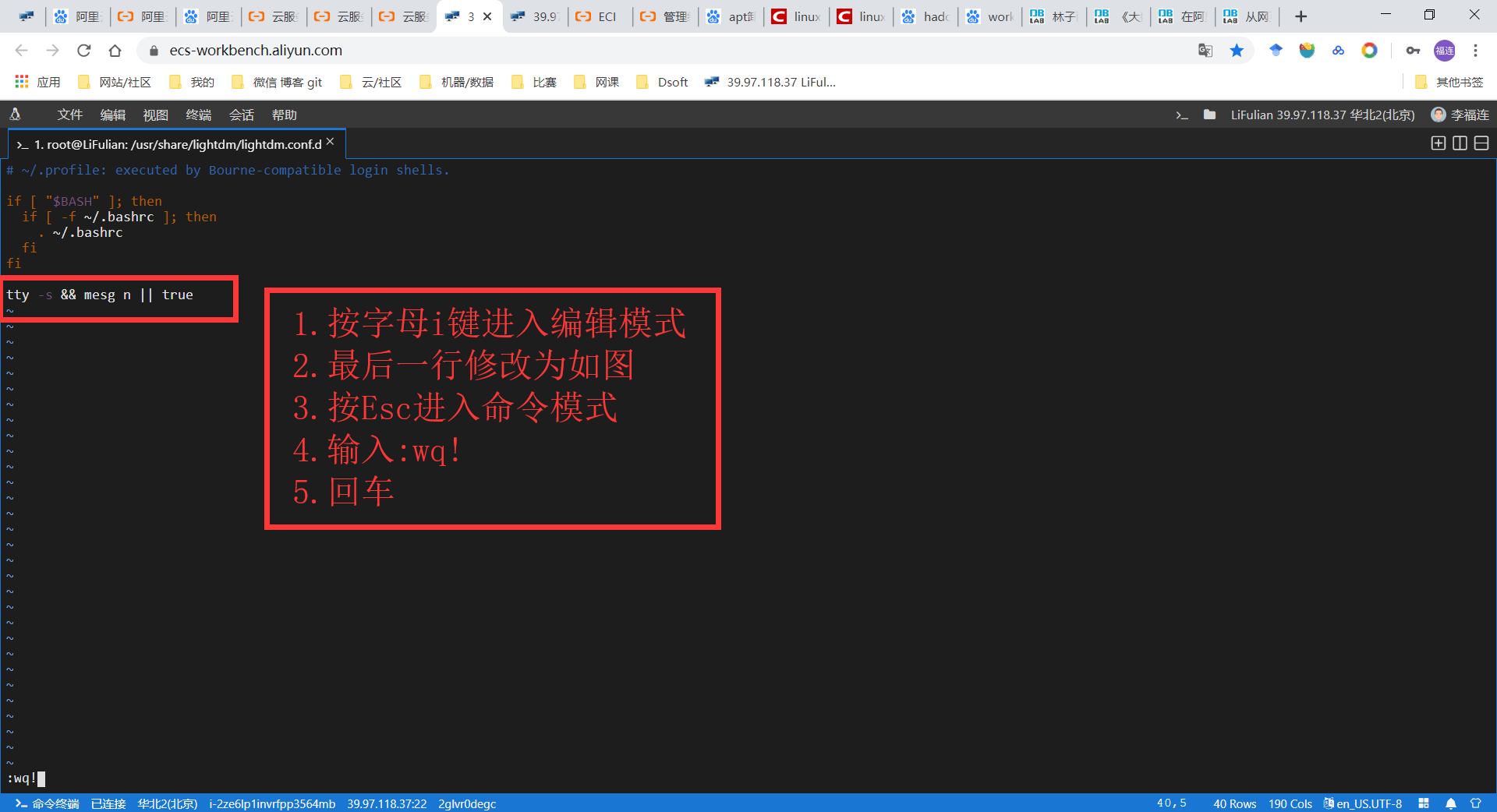Click the 李福连 user avatar
Viewport: 1497px width, 812px height.
pos(1439,115)
